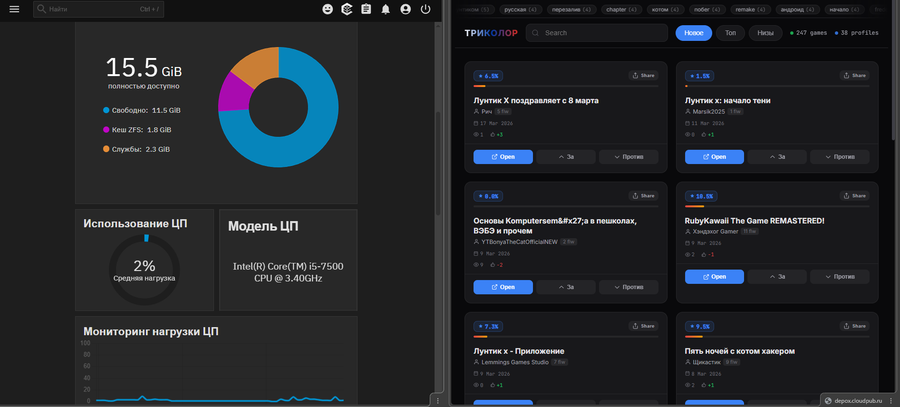The width and height of the screenshot is (900, 407).
Task: Vote Против on RubyKawaii REMASTERED card
Action: tap(840, 277)
